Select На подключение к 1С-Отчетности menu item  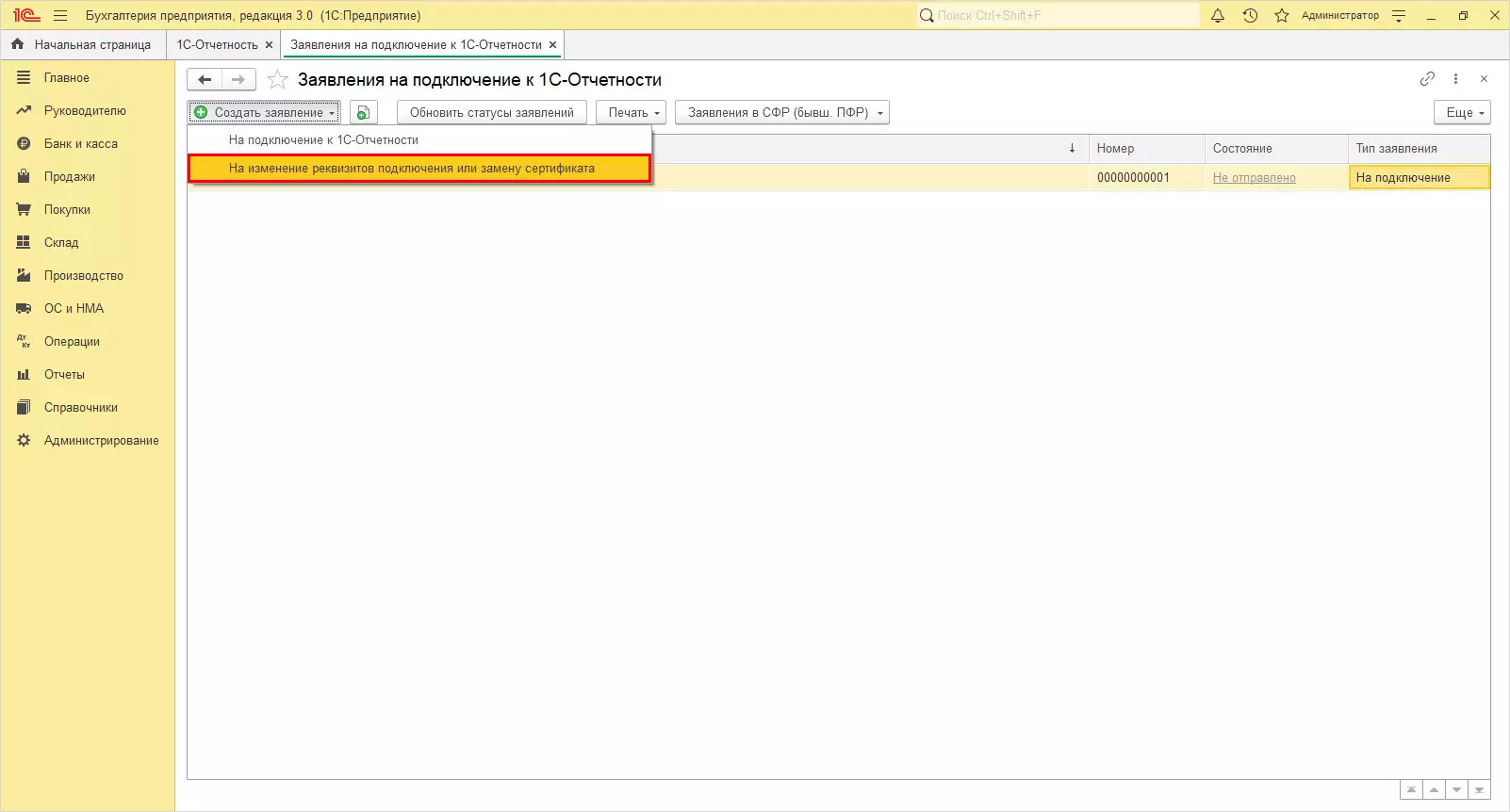point(419,140)
